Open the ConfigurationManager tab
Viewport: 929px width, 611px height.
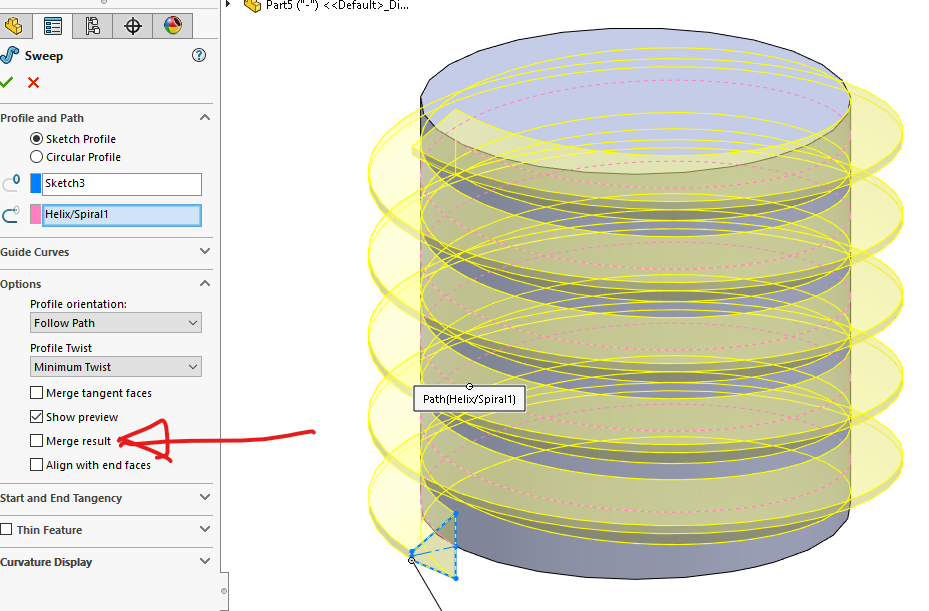92,25
